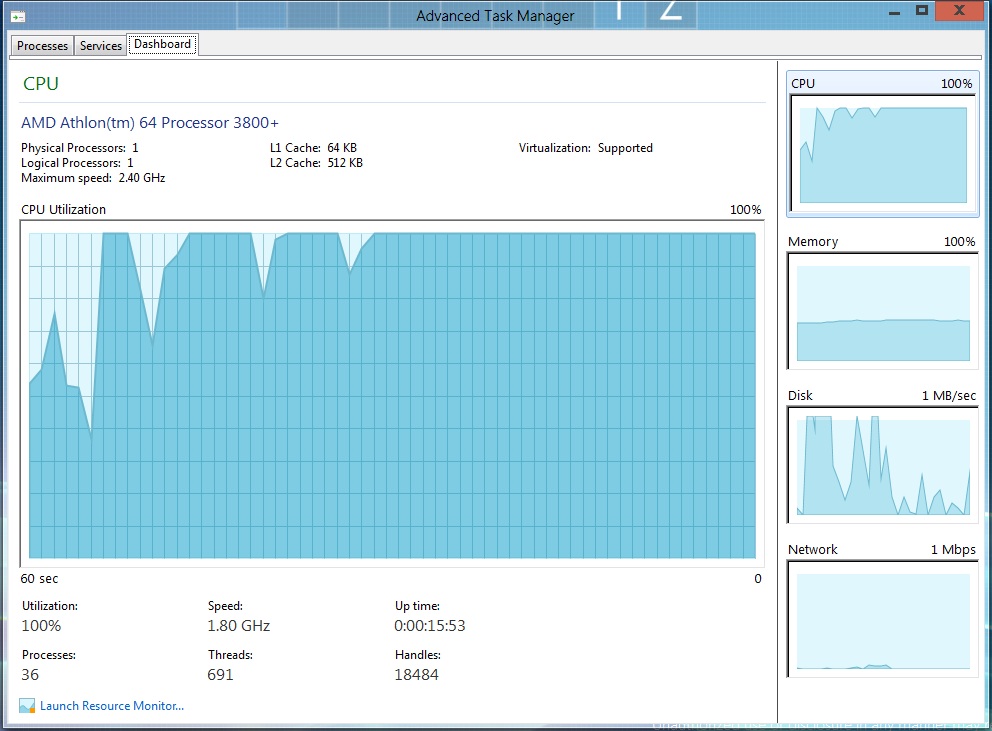The width and height of the screenshot is (992, 731).
Task: Click the CPU Utilization label above the graph
Action: click(63, 209)
